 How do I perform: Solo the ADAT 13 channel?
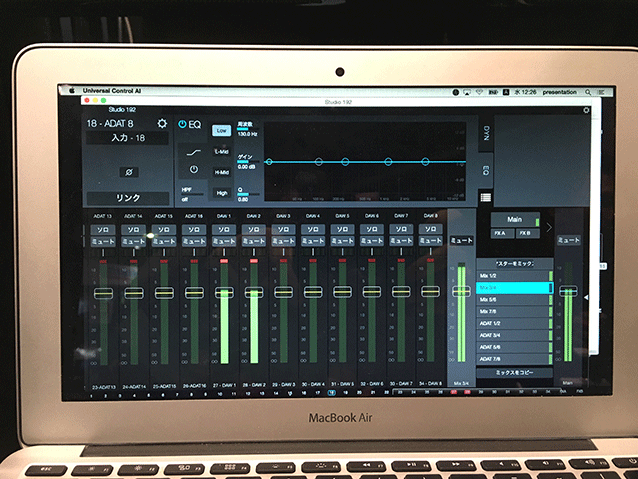[x=103, y=230]
